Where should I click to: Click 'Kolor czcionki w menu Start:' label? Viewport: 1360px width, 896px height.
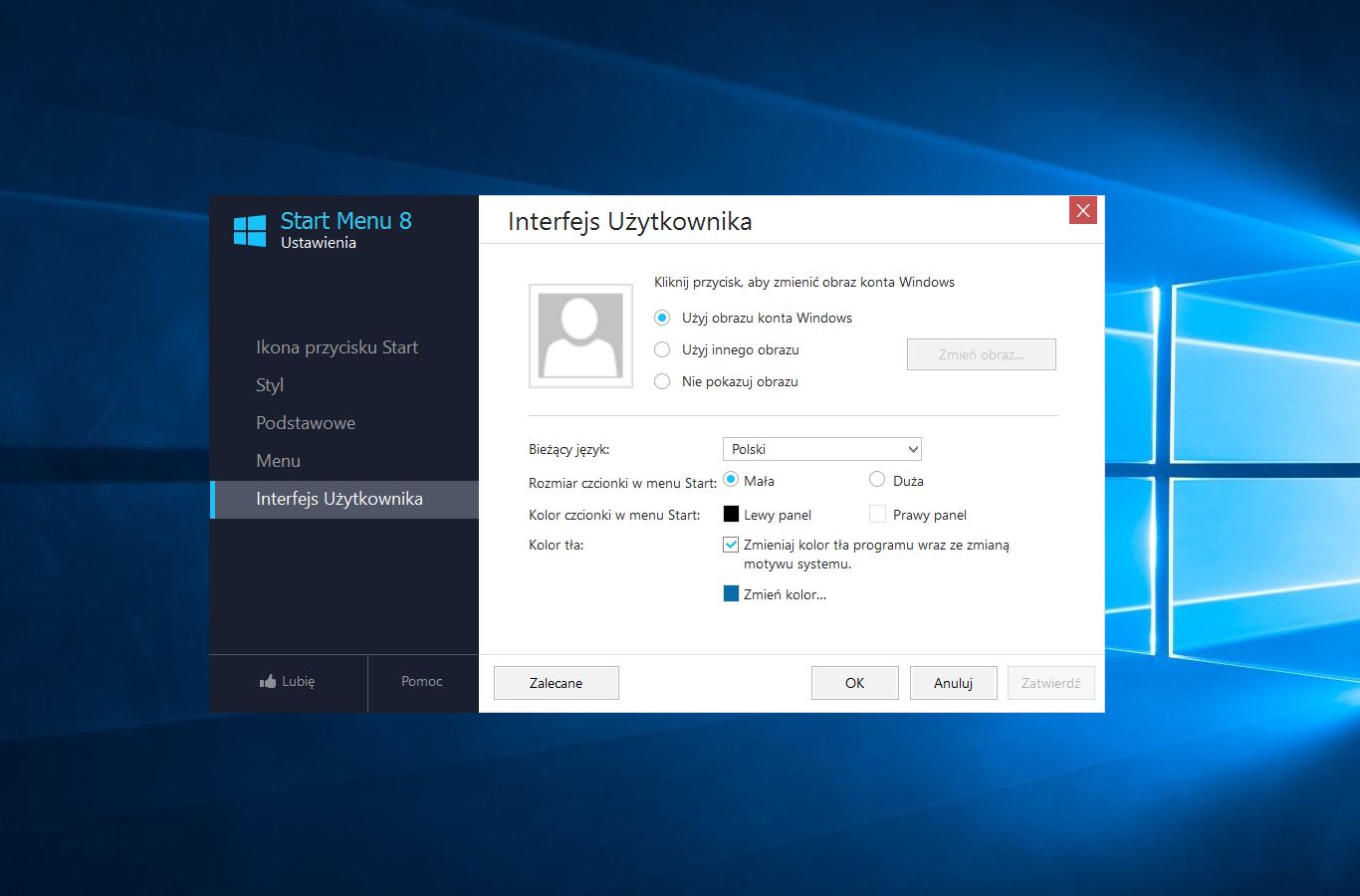coord(614,515)
